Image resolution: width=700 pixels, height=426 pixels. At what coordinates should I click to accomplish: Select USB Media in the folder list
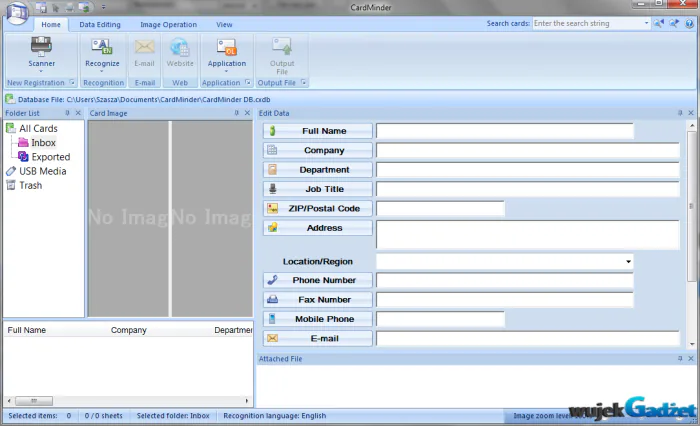click(42, 171)
